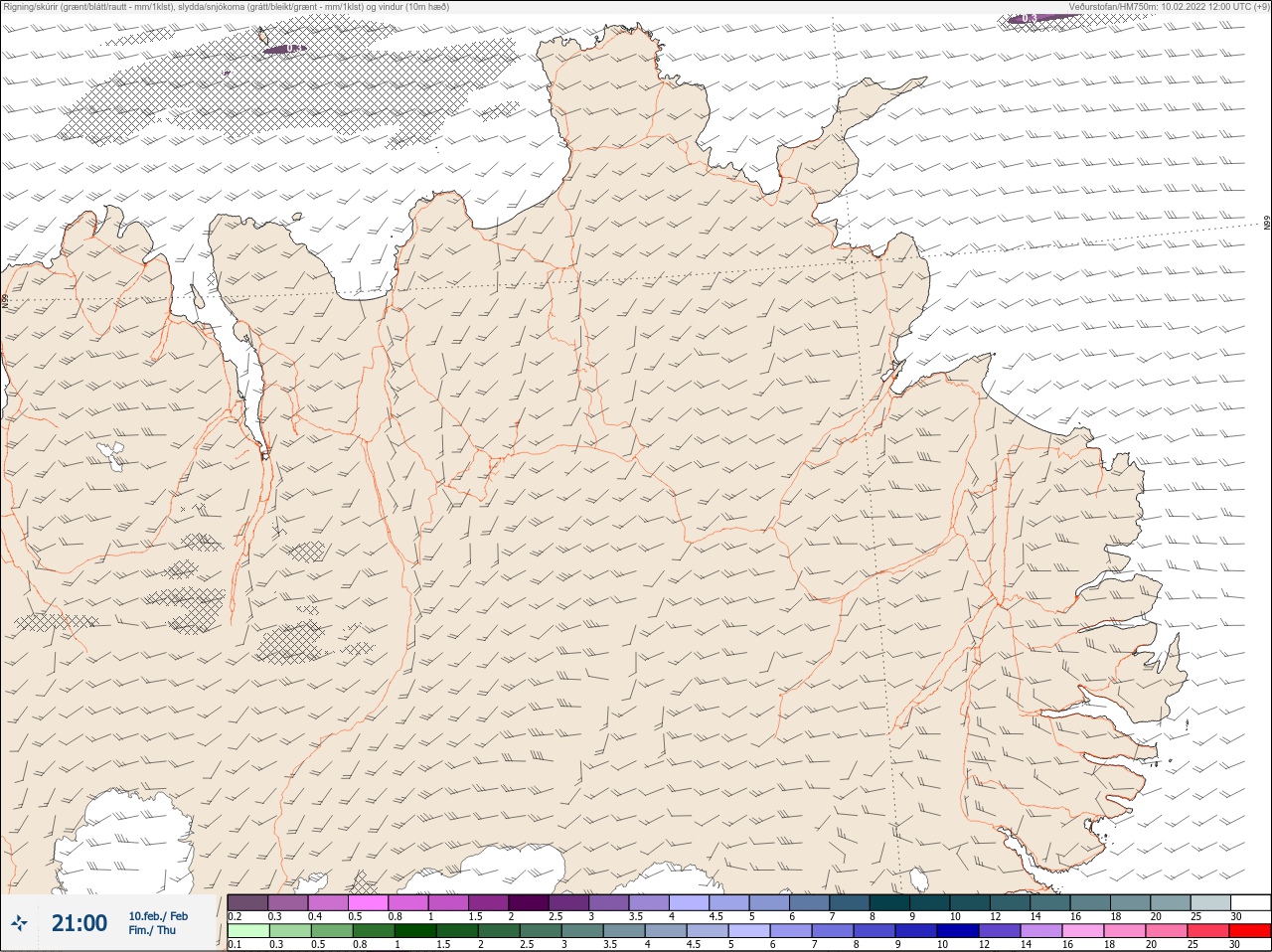
Task: Pick the bright red bottom-row swatch at 30
Action: click(x=1249, y=931)
